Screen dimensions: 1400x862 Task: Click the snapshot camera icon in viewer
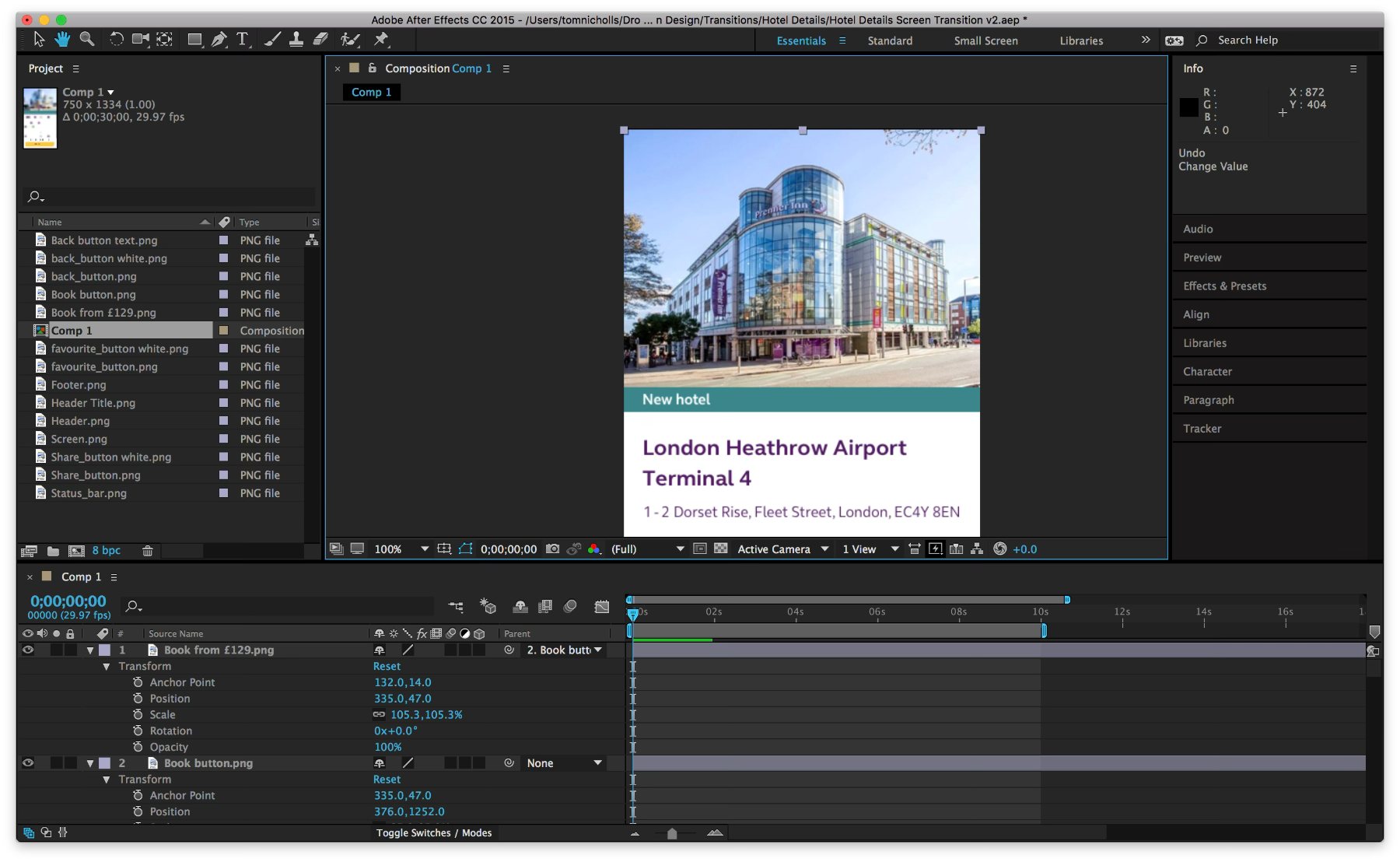pos(552,549)
